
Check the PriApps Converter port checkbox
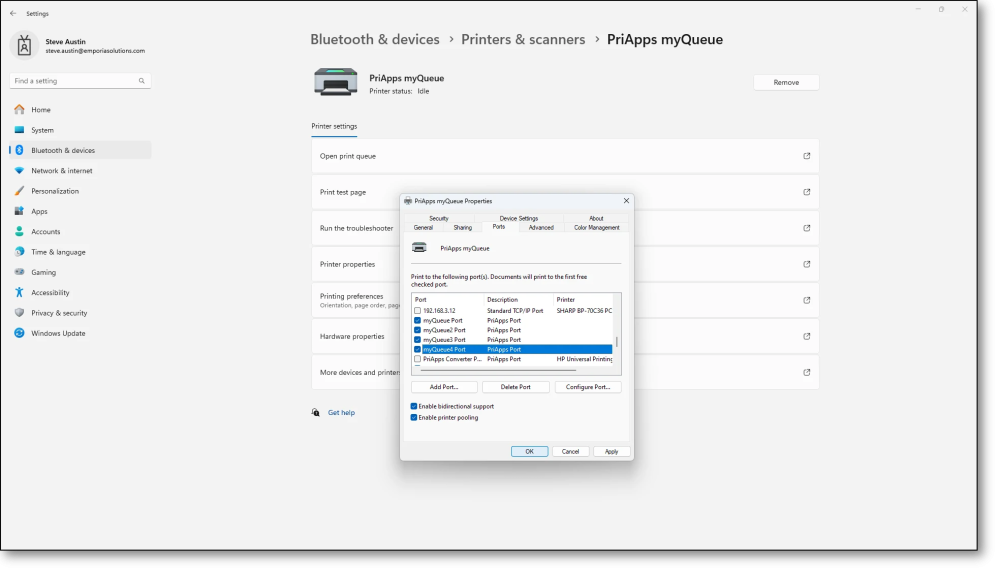coord(418,359)
